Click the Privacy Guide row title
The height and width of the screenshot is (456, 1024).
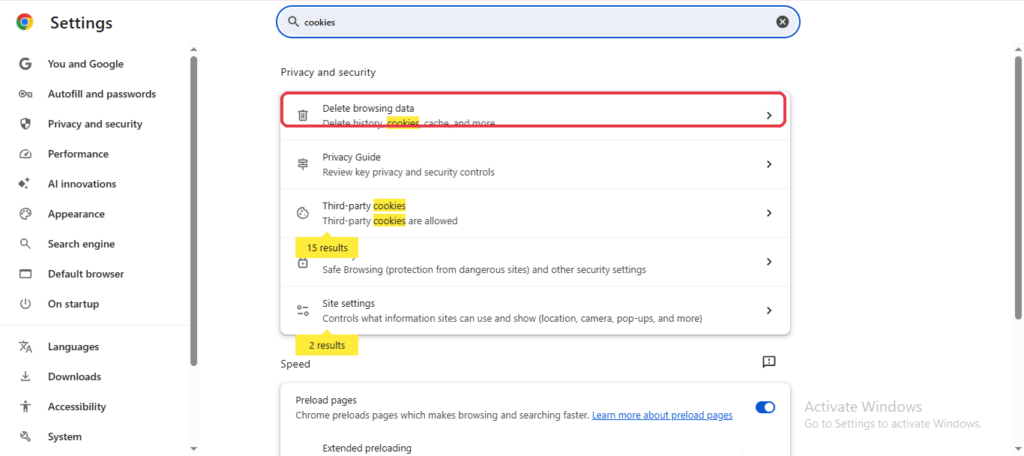pos(351,157)
